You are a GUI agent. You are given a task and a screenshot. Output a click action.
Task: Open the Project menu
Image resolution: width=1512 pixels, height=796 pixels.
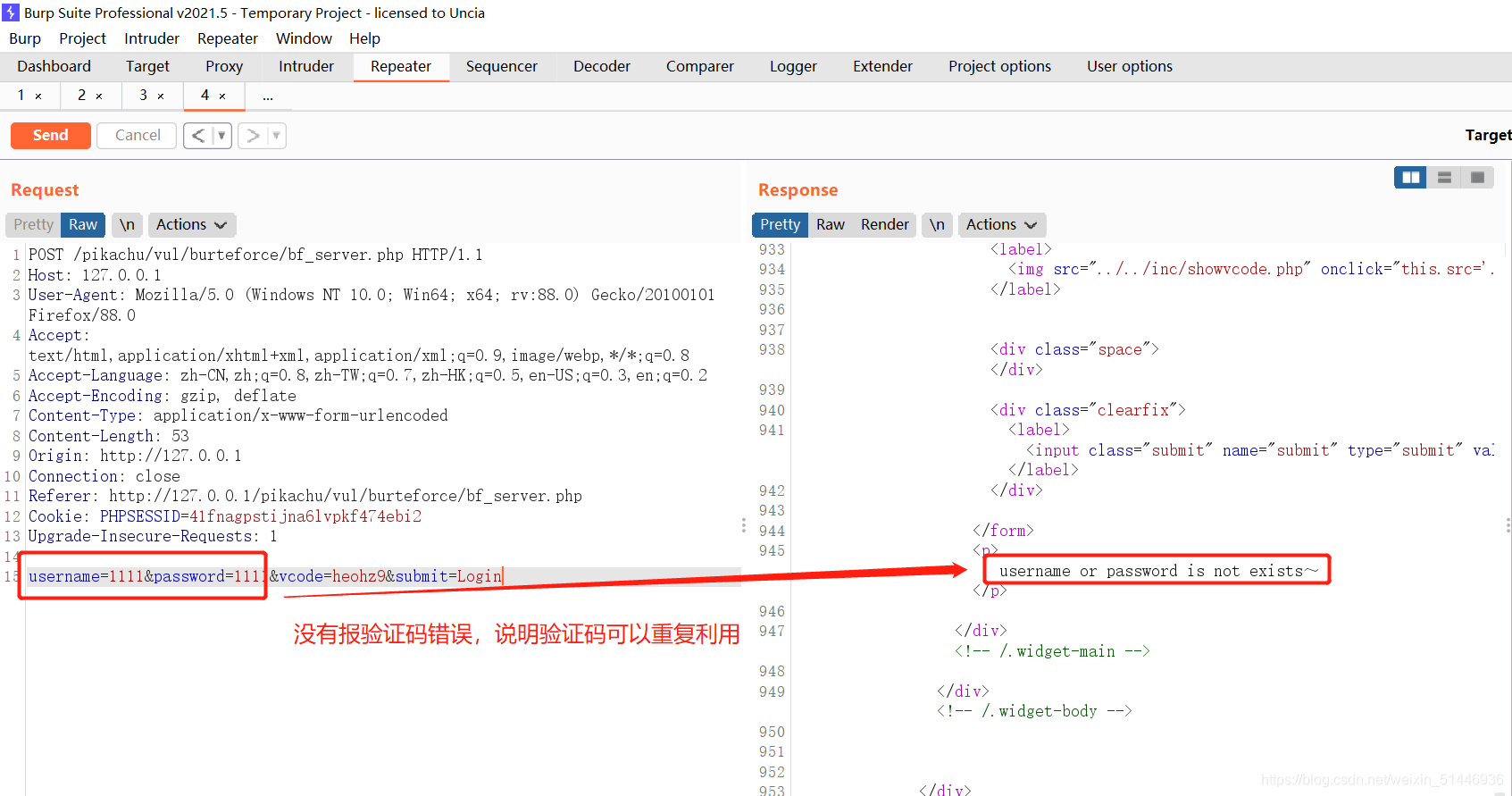82,38
